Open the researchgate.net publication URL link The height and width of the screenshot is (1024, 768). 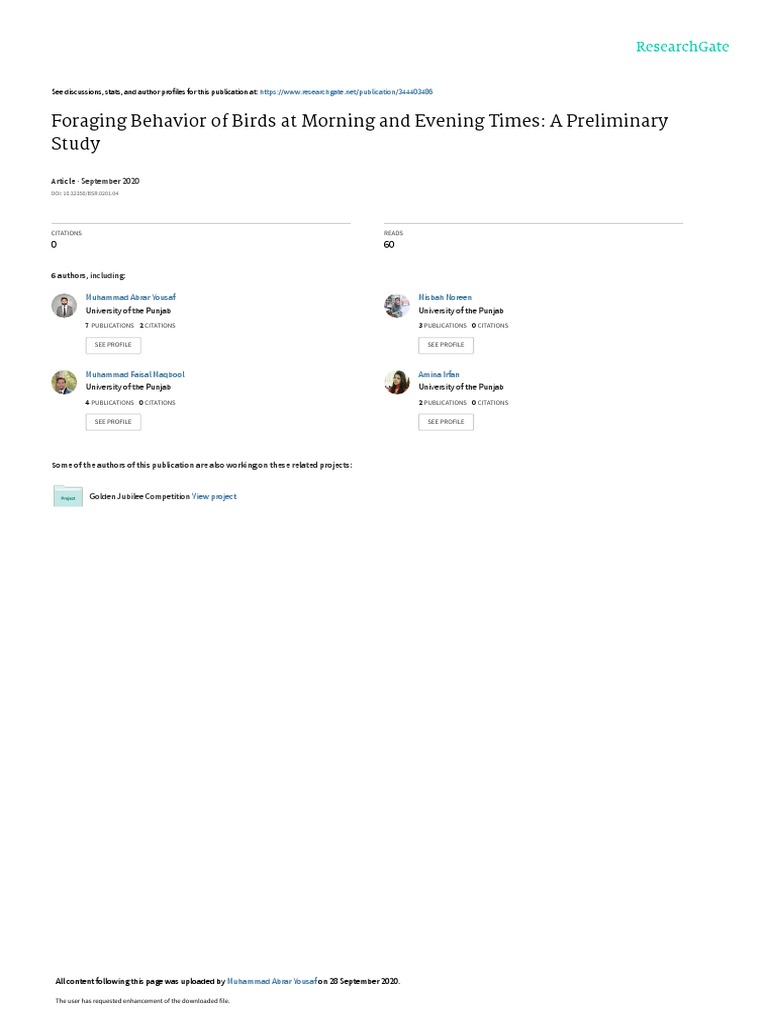point(346,92)
